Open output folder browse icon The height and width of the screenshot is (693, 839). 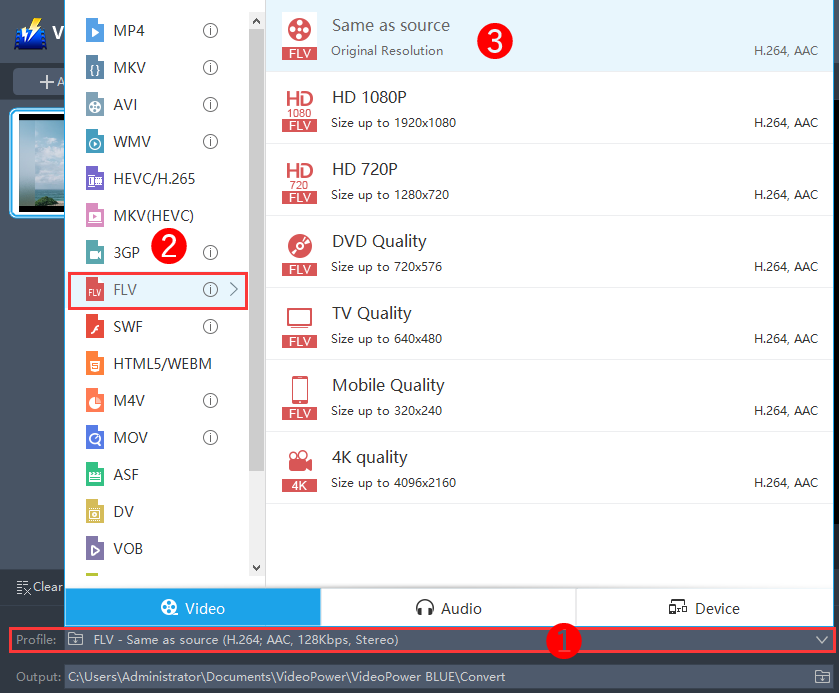(x=822, y=677)
